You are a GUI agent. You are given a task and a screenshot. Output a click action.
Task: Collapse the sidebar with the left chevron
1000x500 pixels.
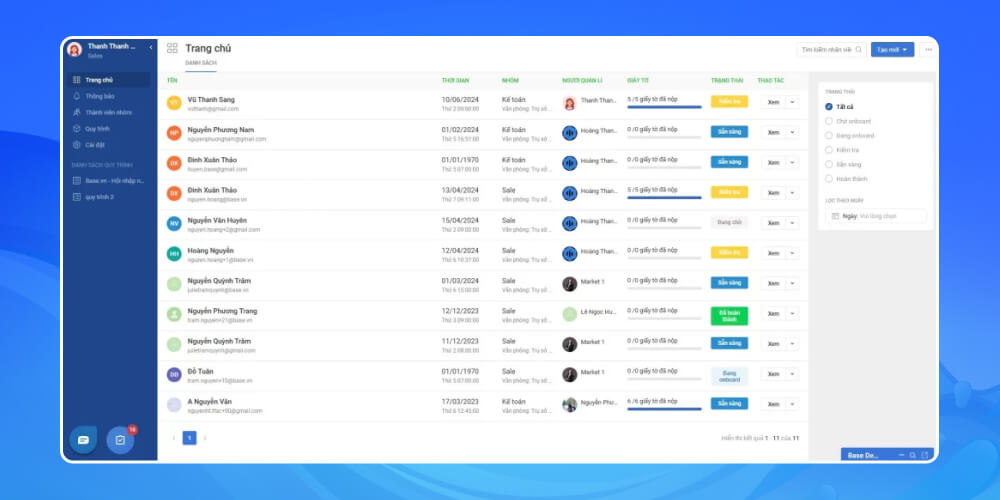[x=151, y=47]
